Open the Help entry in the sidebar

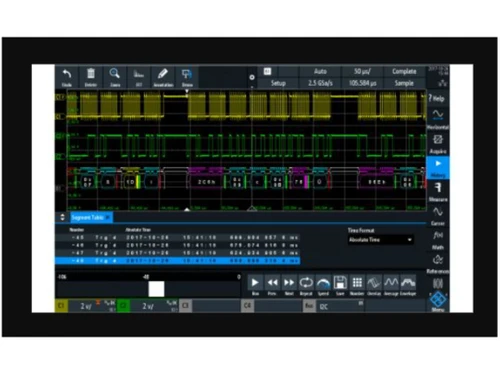click(437, 98)
